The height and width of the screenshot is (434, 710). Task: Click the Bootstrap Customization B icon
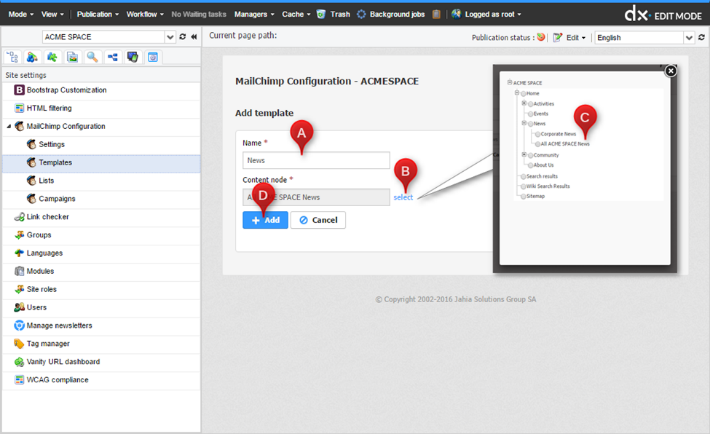(x=19, y=90)
